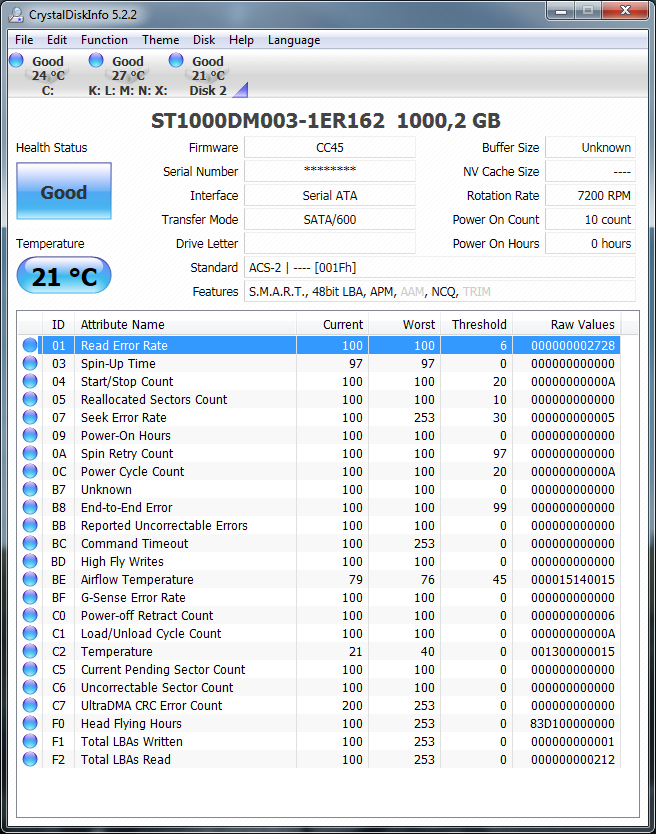Image resolution: width=656 pixels, height=834 pixels.
Task: Click the Rotation Rate field 7200 RPM
Action: [x=591, y=195]
